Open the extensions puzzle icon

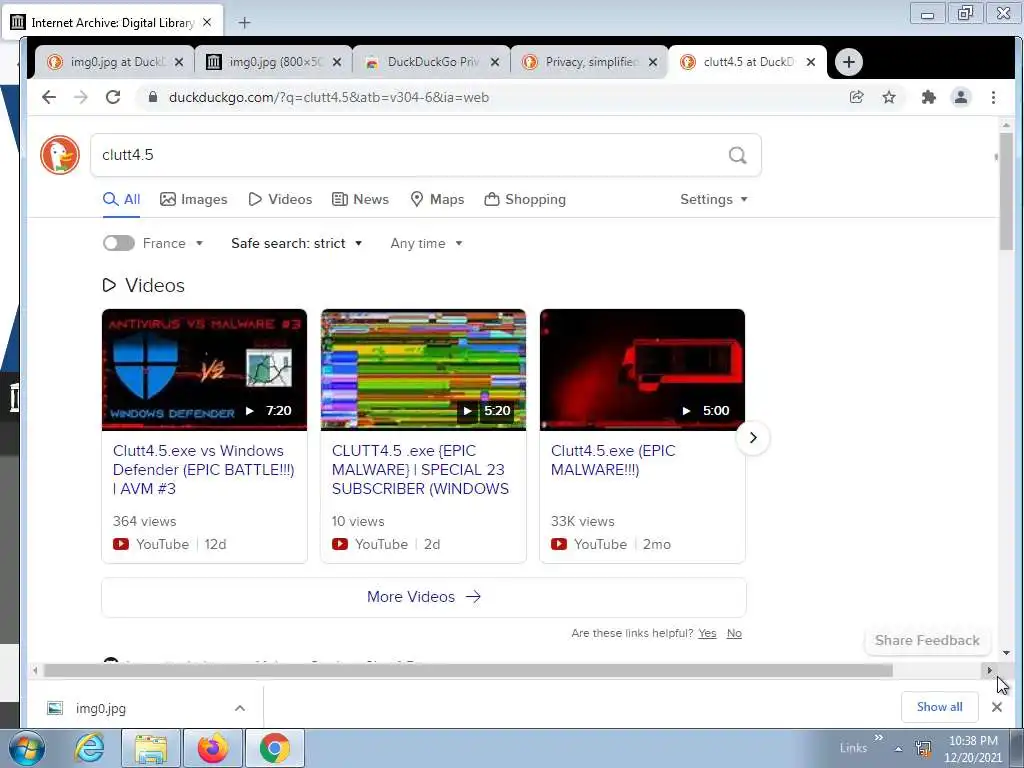(x=928, y=97)
